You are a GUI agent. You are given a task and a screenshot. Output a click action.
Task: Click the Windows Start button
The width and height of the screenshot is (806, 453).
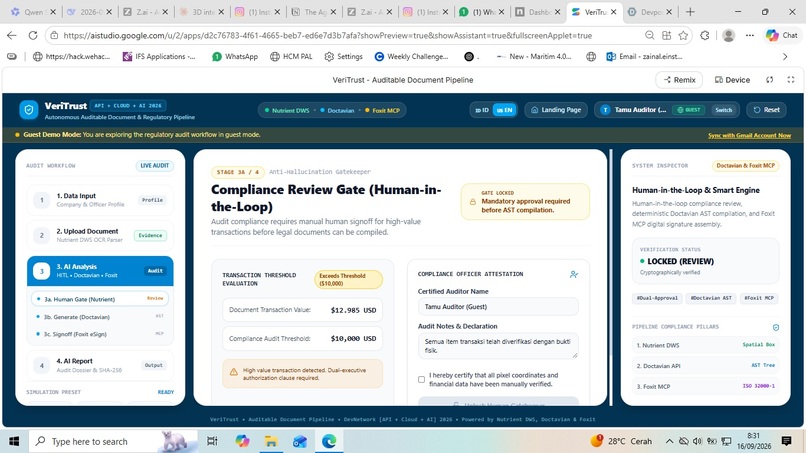click(14, 441)
